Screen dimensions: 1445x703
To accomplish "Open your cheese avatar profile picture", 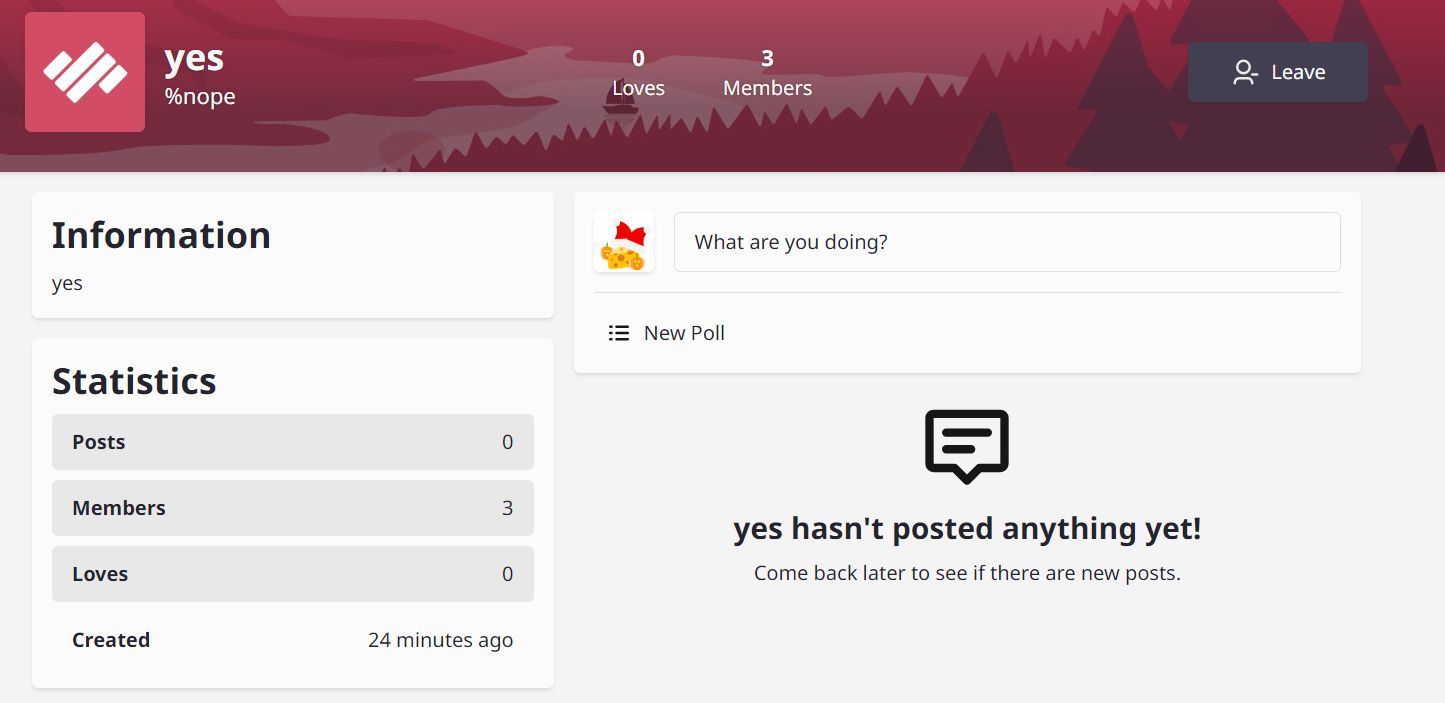I will [x=624, y=242].
